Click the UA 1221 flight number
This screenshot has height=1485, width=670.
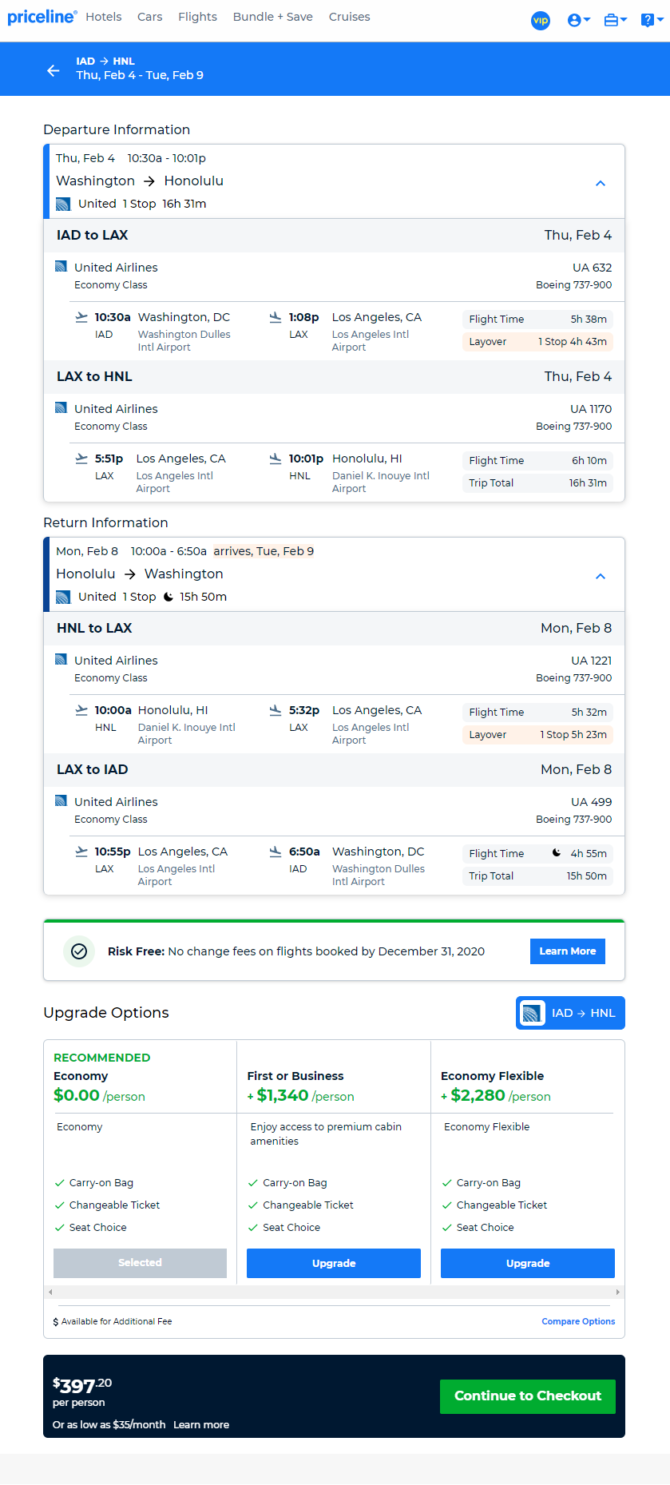point(591,660)
